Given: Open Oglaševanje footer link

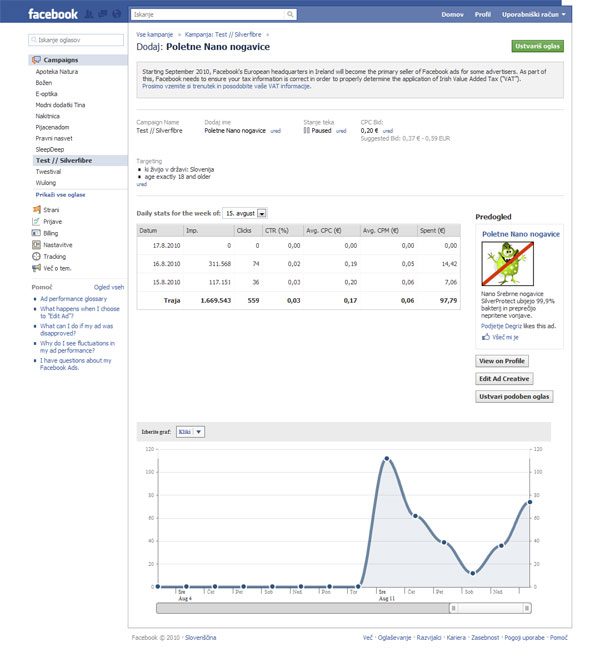Looking at the screenshot, I should [394, 638].
